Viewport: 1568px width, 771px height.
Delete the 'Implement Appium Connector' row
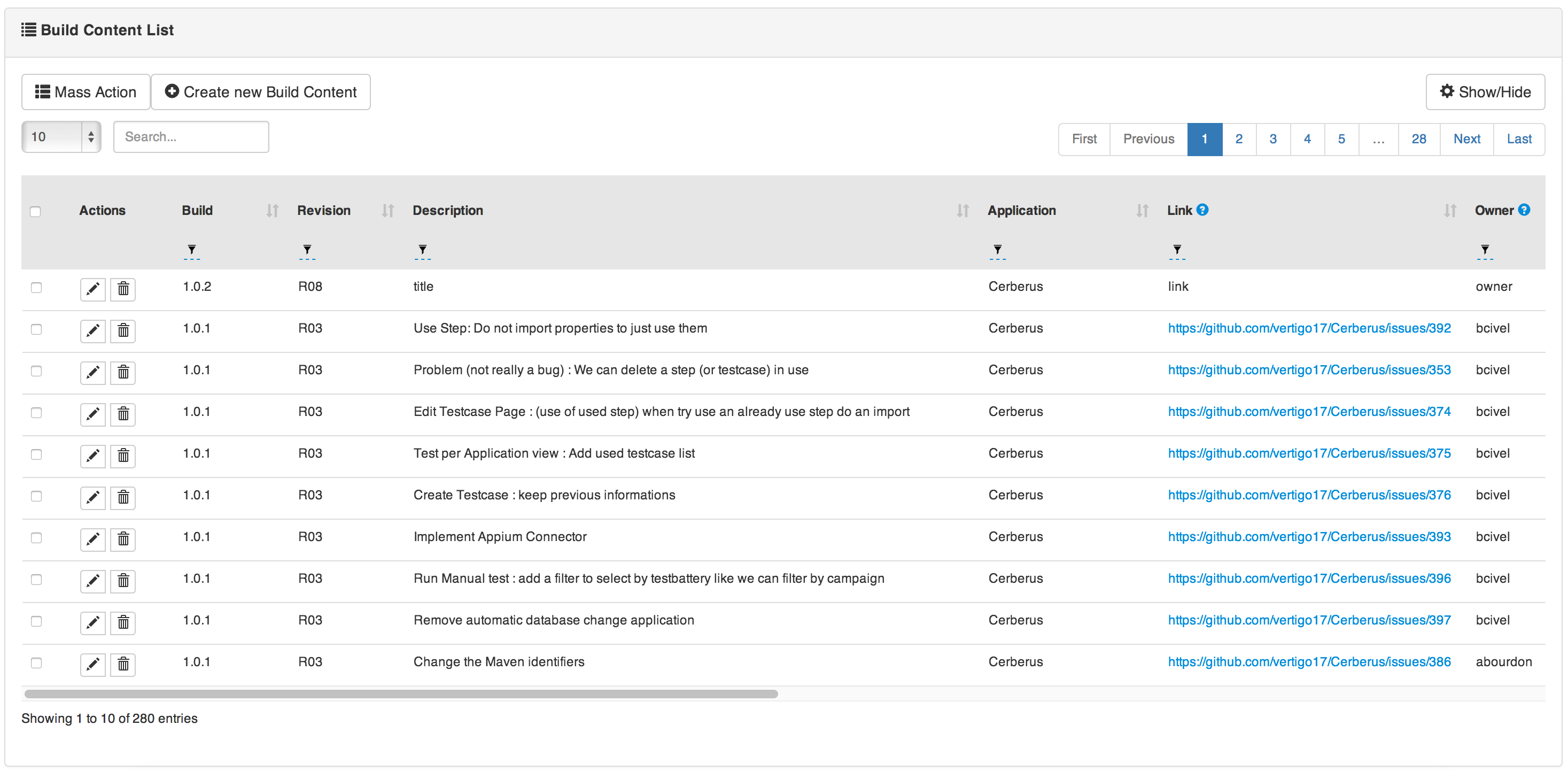(123, 539)
